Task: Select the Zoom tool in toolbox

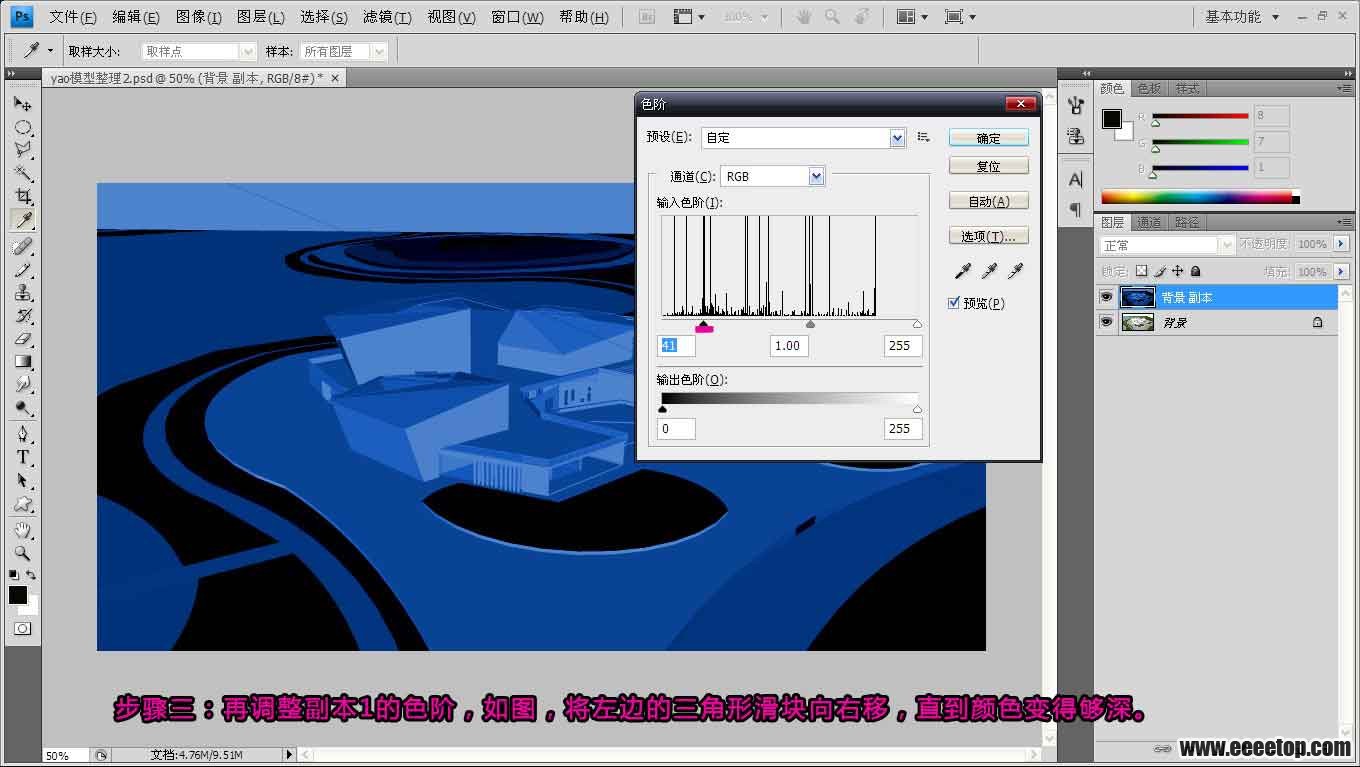Action: [x=22, y=553]
